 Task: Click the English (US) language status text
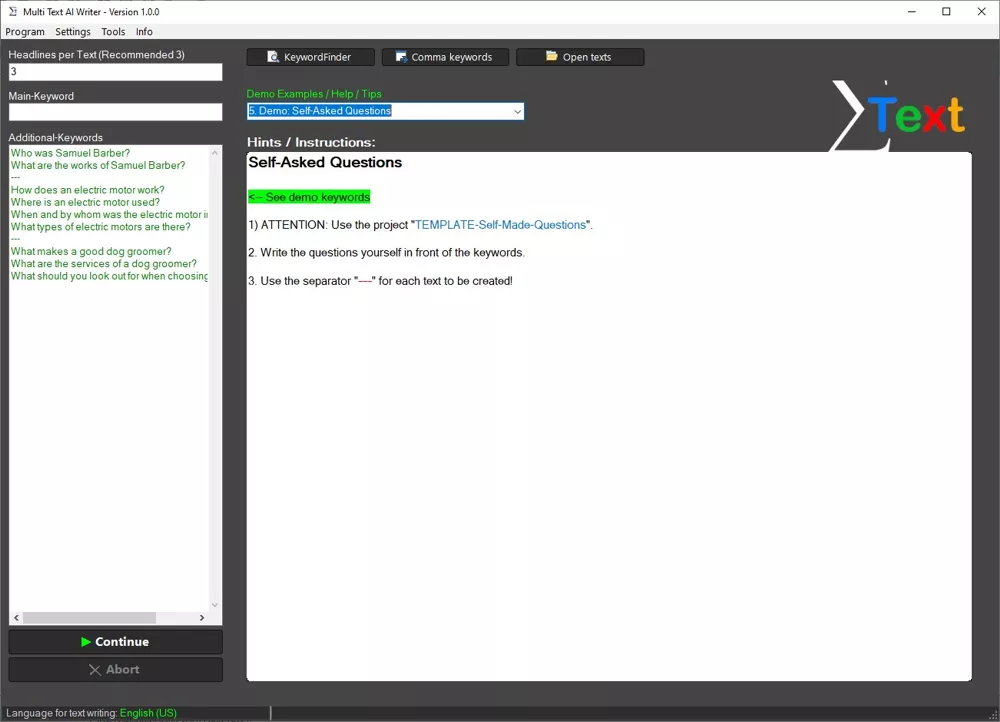(148, 713)
